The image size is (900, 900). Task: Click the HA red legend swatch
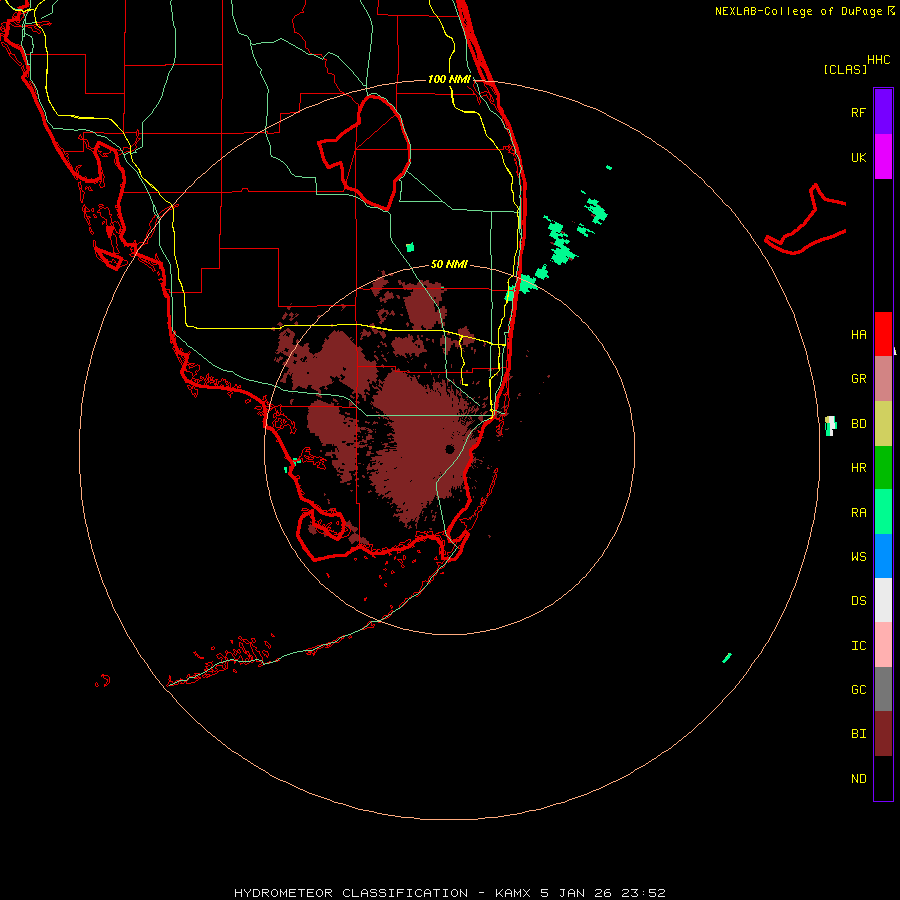coord(883,334)
